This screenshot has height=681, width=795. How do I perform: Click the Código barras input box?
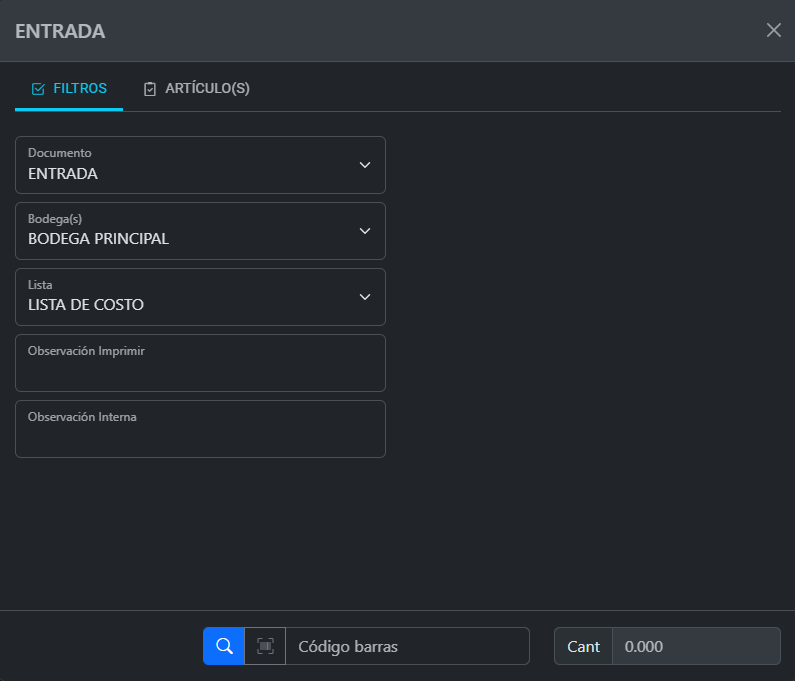pos(407,646)
